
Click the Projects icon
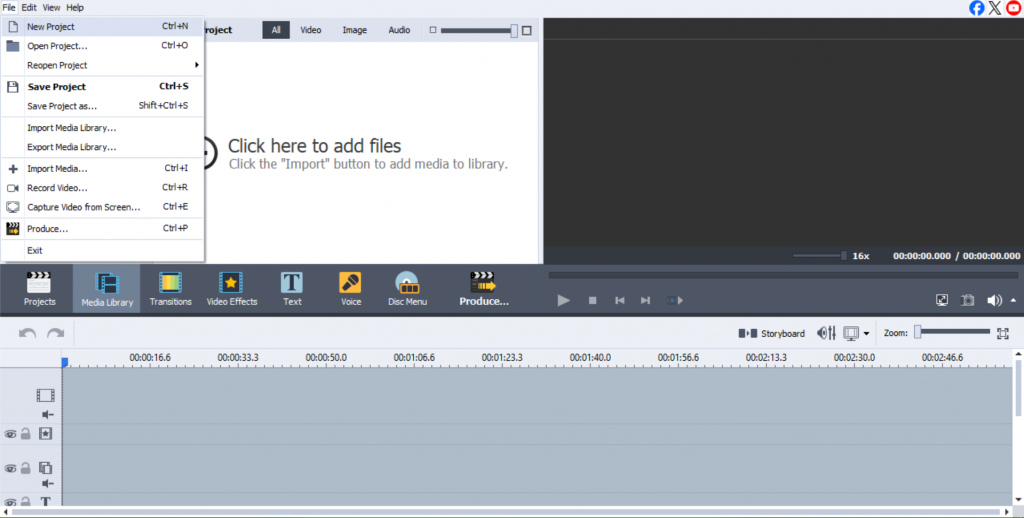coord(39,288)
